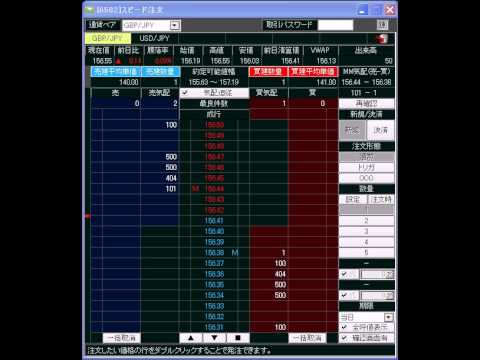The height and width of the screenshot is (360, 480).
Task: Click the trading password input field
Action: pyautogui.click(x=335, y=25)
